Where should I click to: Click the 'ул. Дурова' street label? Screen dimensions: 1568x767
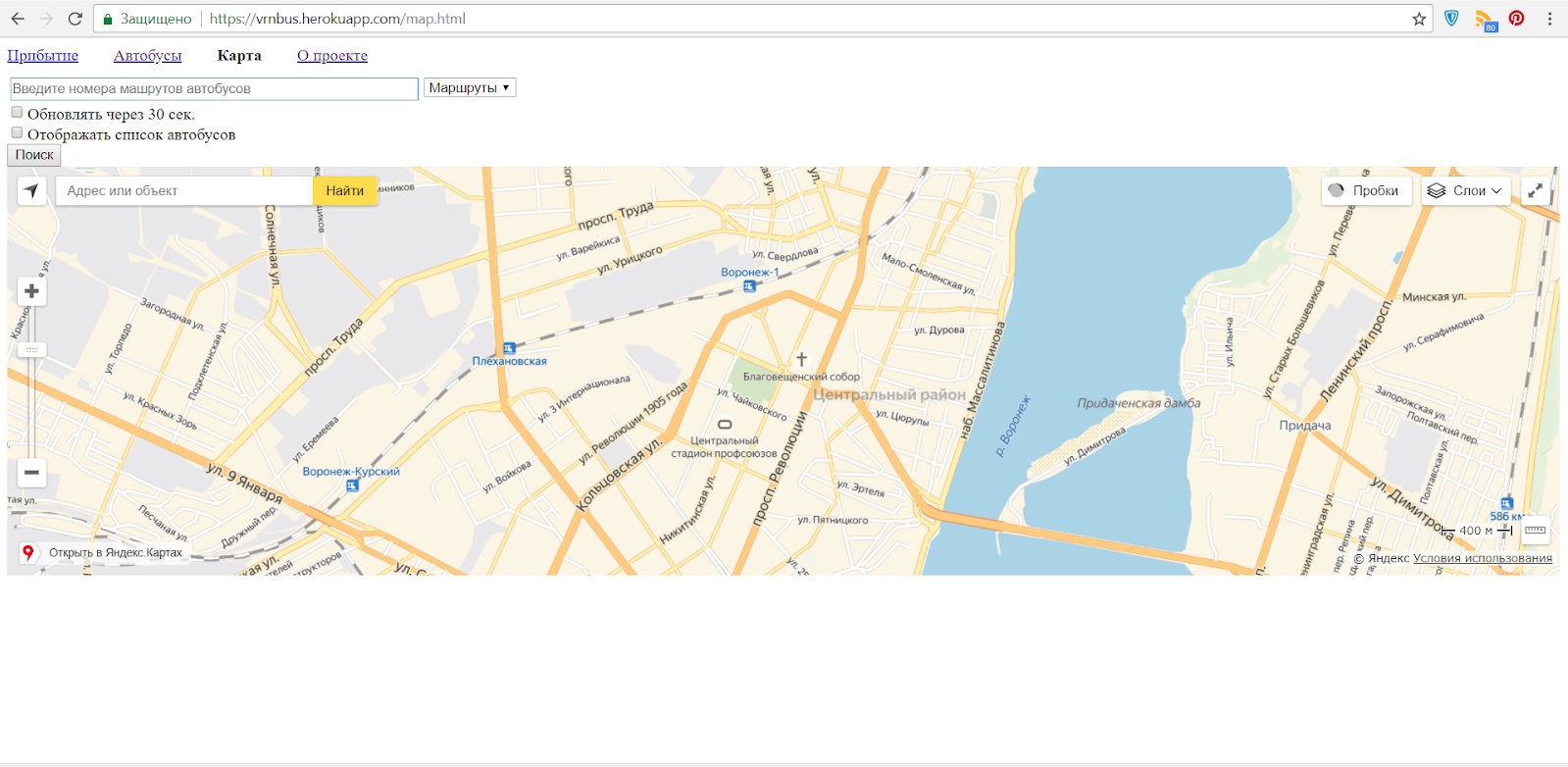(939, 331)
